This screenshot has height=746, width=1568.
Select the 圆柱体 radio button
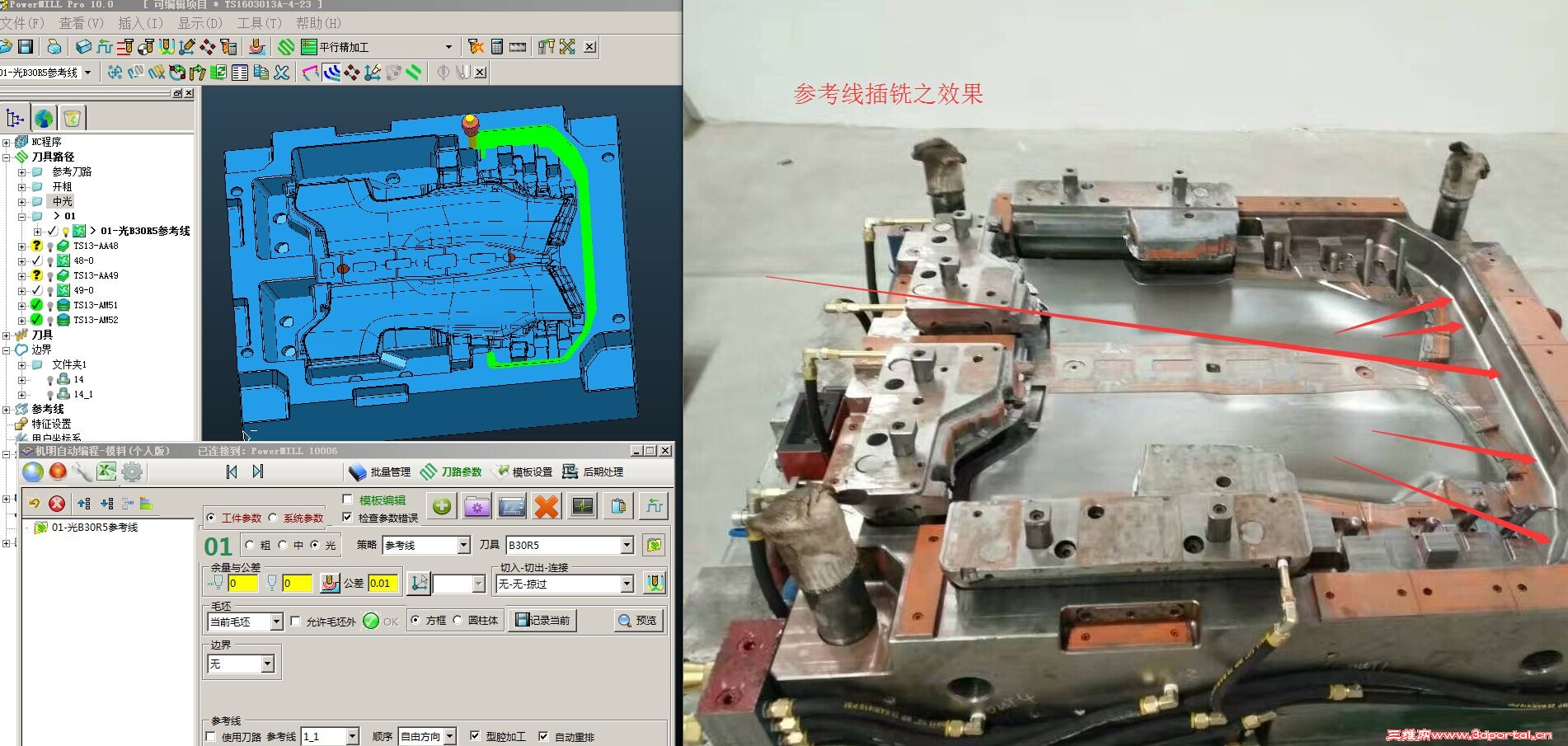(458, 620)
